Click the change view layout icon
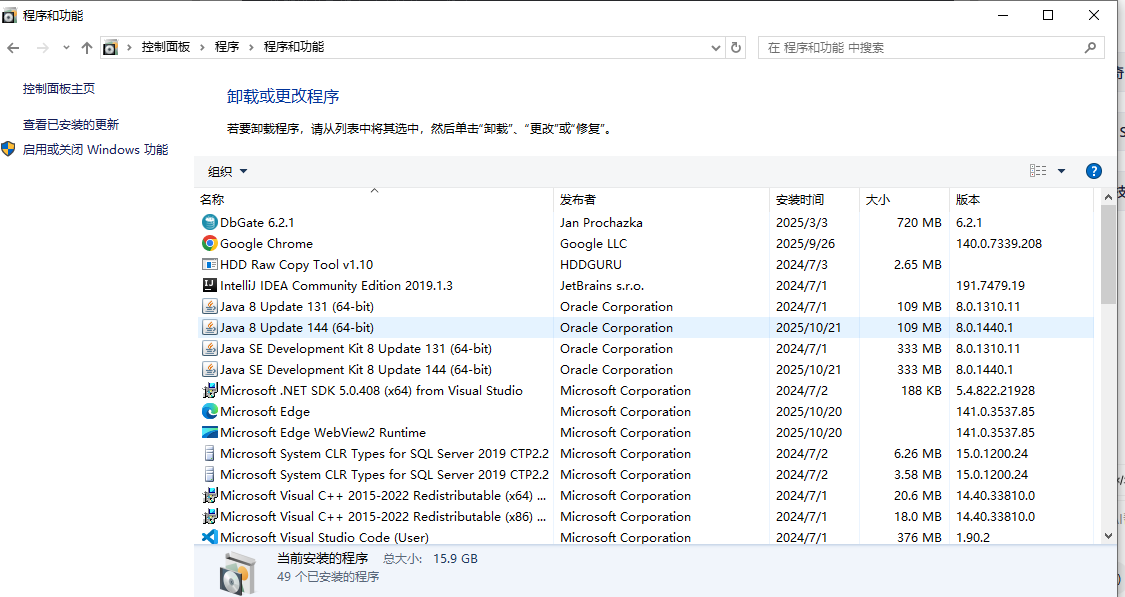The width and height of the screenshot is (1125, 597). coord(1037,171)
